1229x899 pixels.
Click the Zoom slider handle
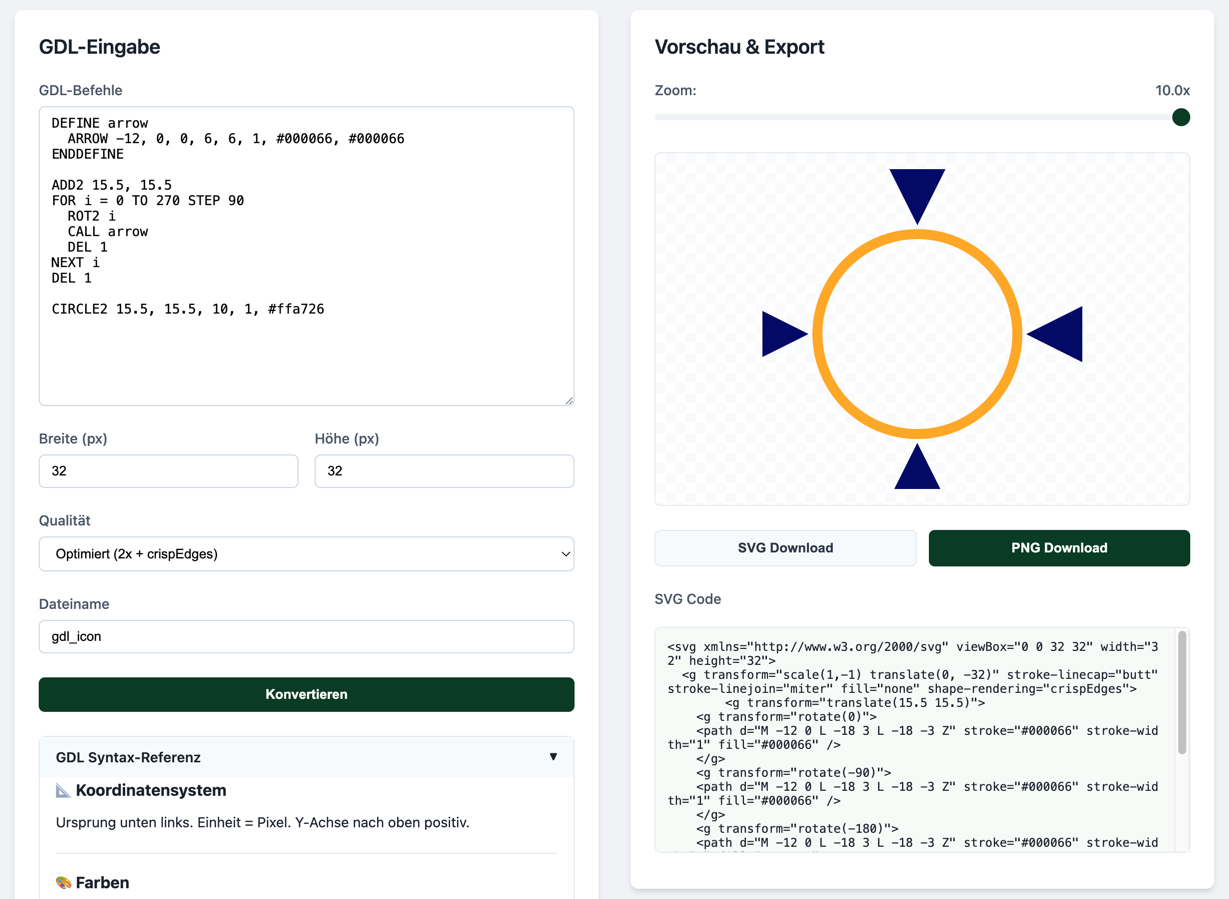(x=1181, y=117)
